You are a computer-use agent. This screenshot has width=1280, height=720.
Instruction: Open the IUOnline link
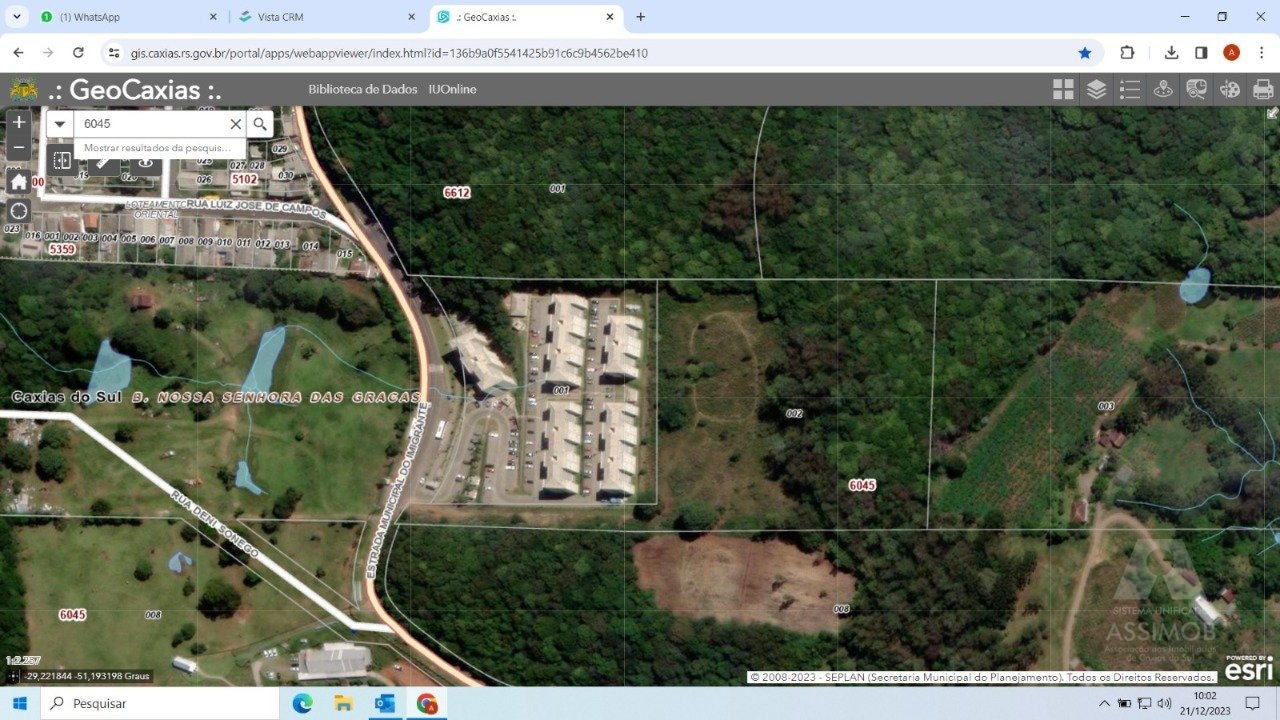(x=452, y=89)
